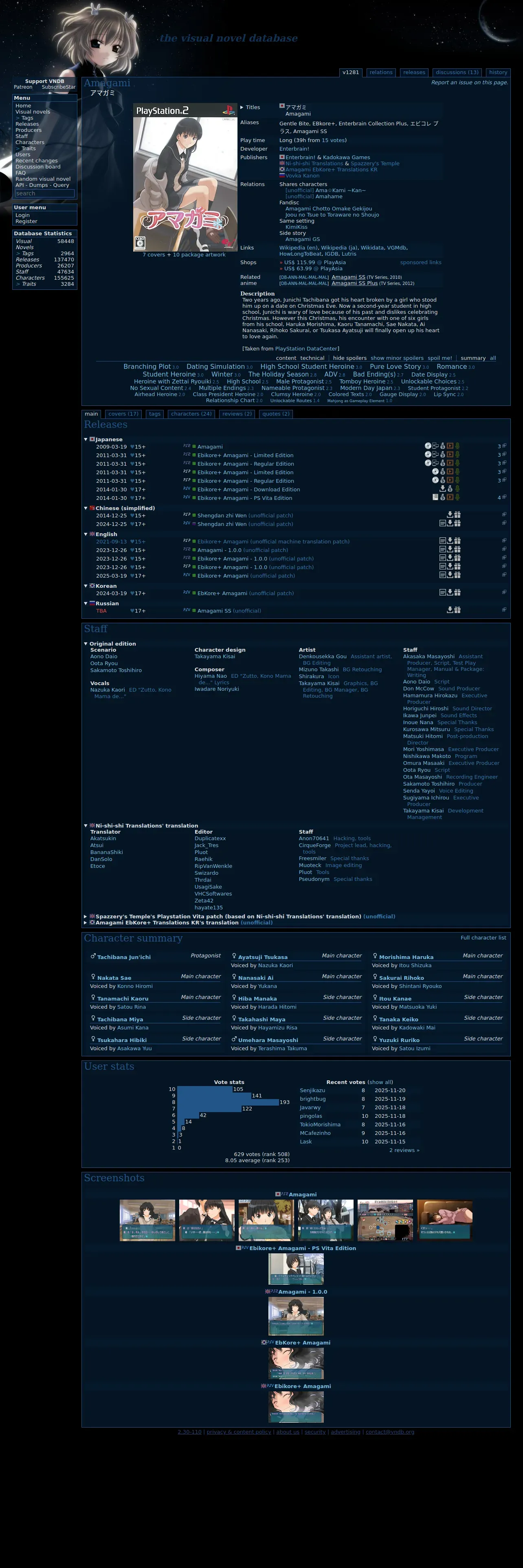523x1568 pixels.
Task: Switch to the 'quotes (2)' tab
Action: point(276,414)
